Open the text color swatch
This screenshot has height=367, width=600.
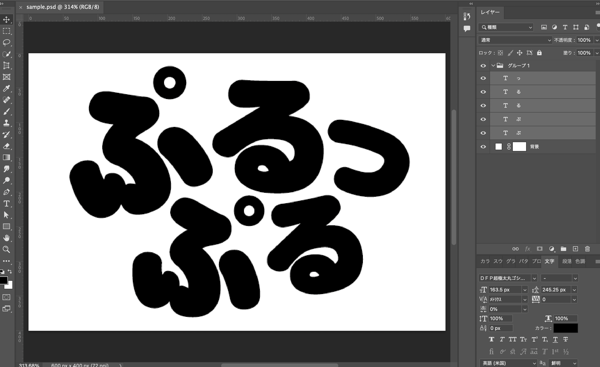566,328
